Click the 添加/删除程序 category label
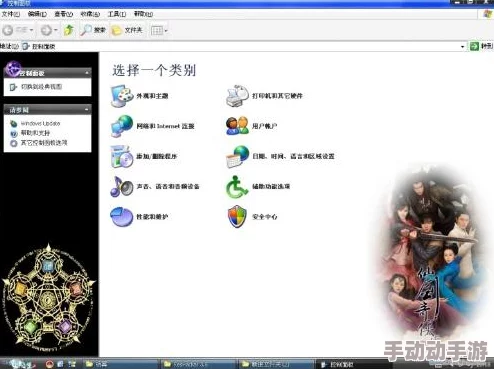This screenshot has width=494, height=369. click(x=157, y=156)
